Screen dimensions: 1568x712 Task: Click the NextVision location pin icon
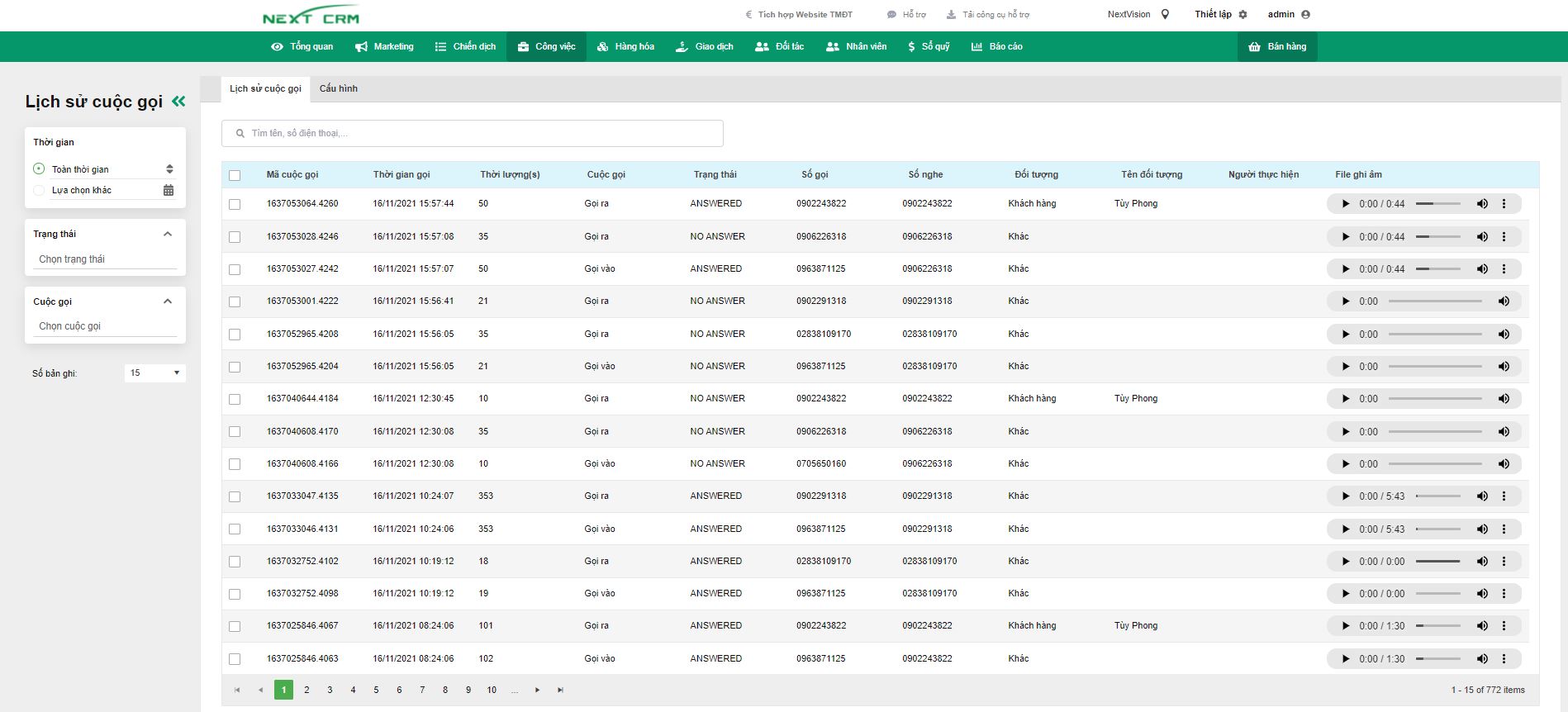coord(1165,15)
